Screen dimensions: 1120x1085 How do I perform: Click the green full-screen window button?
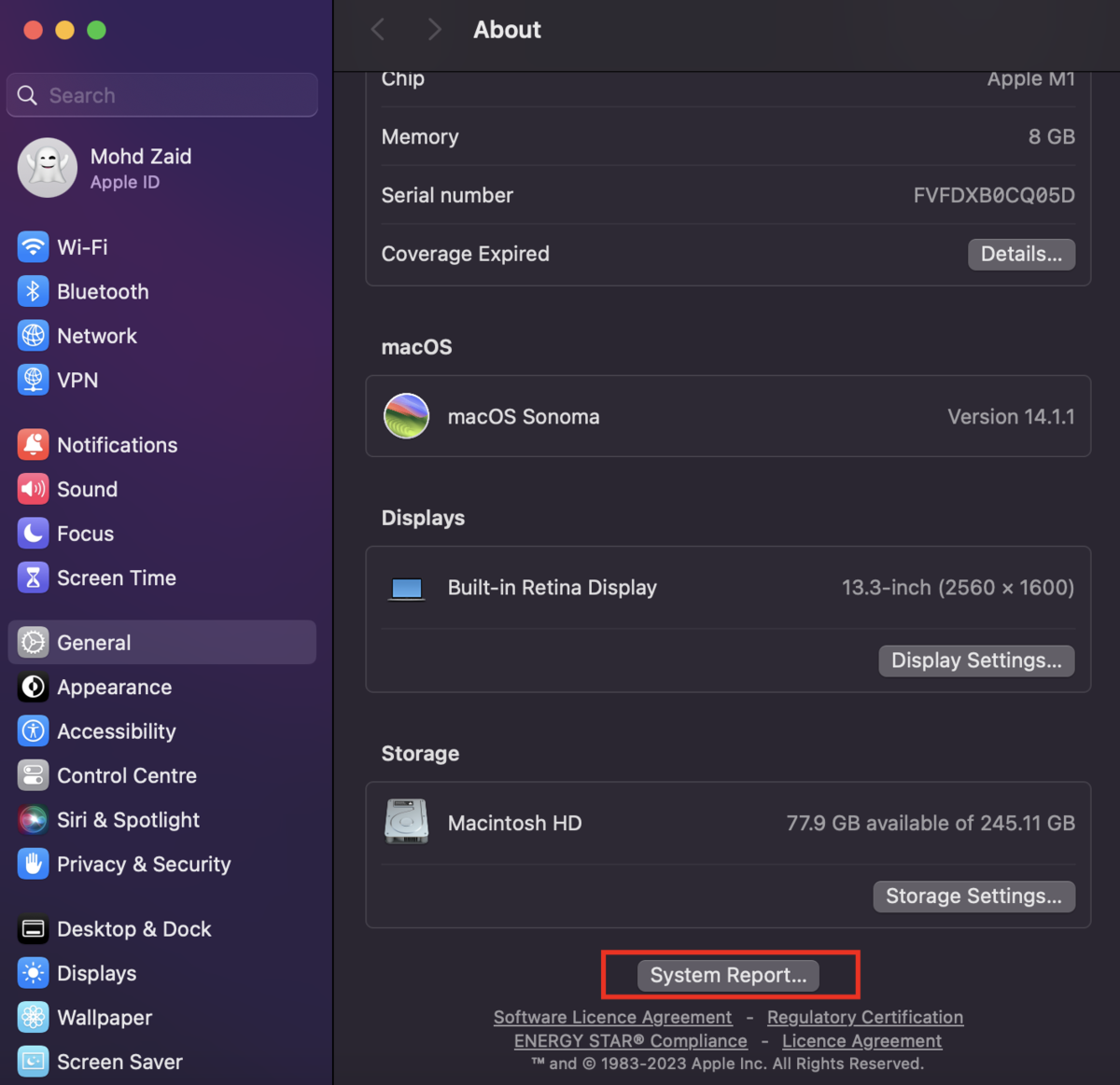tap(96, 30)
